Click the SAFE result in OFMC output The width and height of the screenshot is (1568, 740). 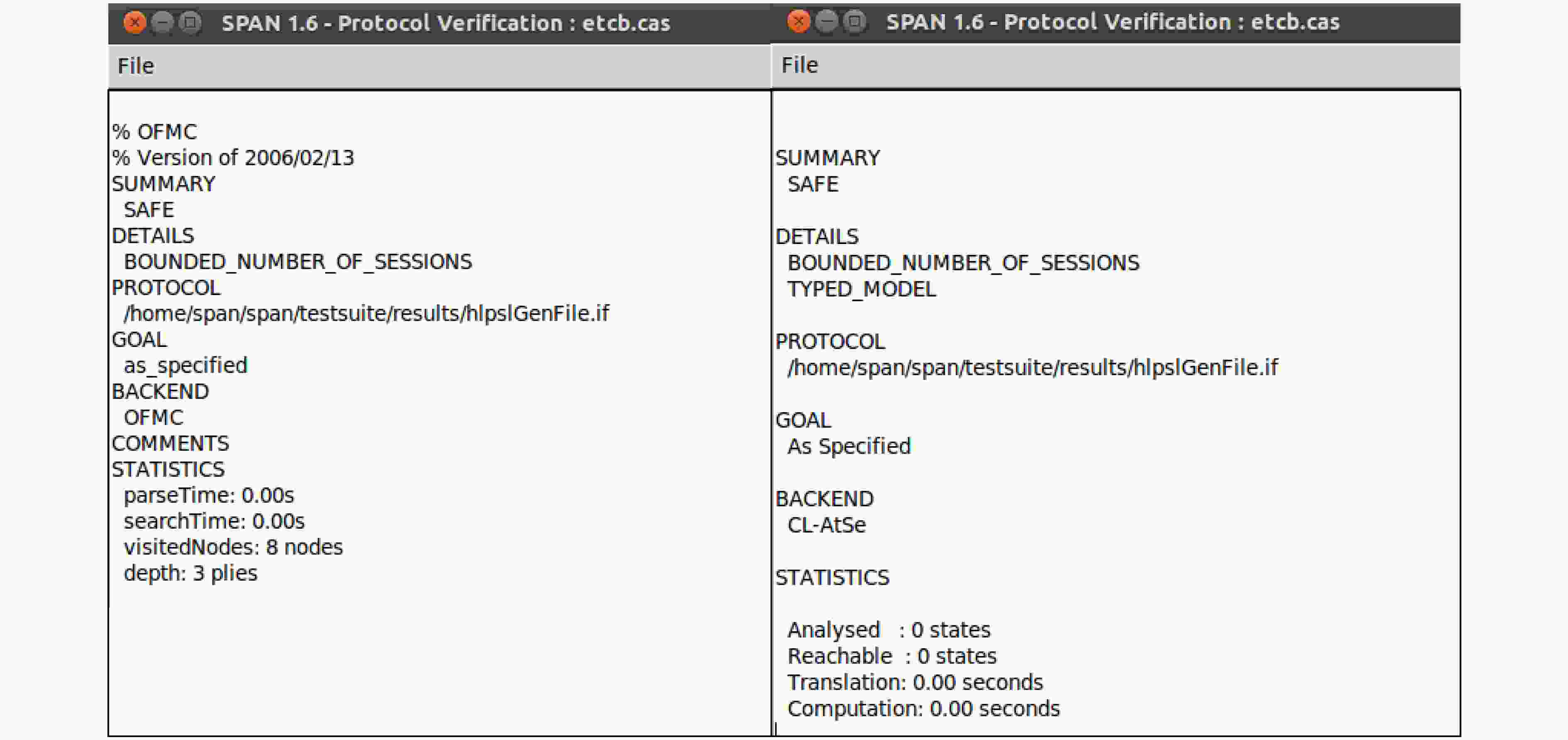click(149, 210)
